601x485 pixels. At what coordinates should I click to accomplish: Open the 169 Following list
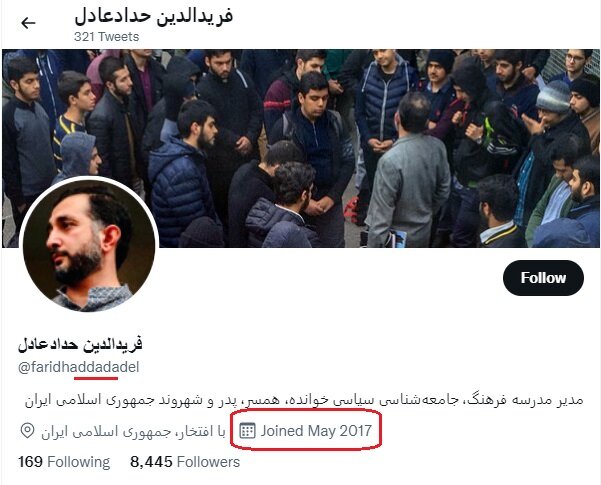coord(64,462)
